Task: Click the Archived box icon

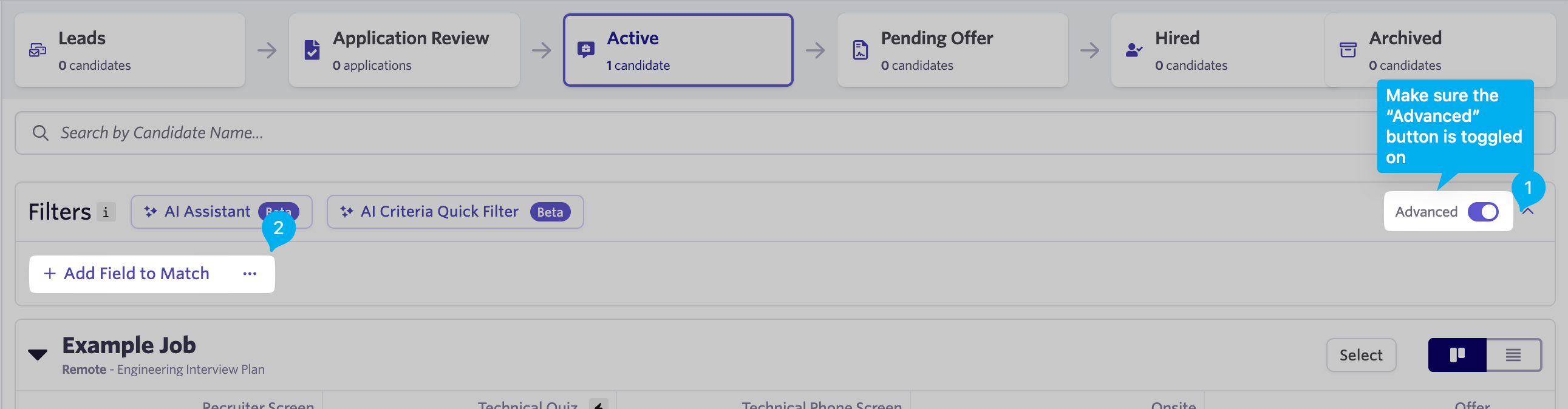Action: pyautogui.click(x=1348, y=50)
